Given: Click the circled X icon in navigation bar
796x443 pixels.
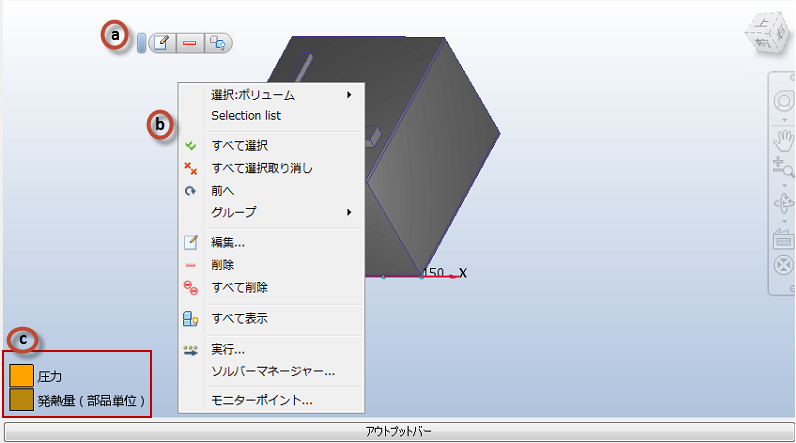Looking at the screenshot, I should coord(784,265).
